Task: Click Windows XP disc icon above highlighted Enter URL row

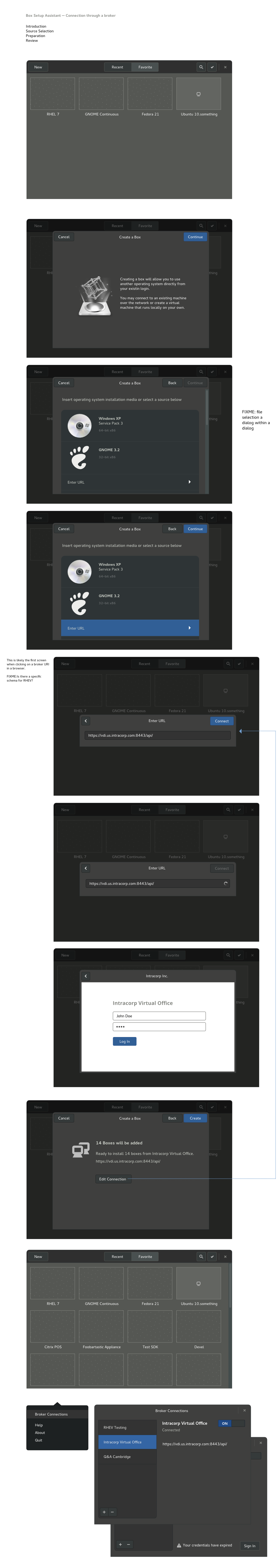Action: click(x=79, y=572)
